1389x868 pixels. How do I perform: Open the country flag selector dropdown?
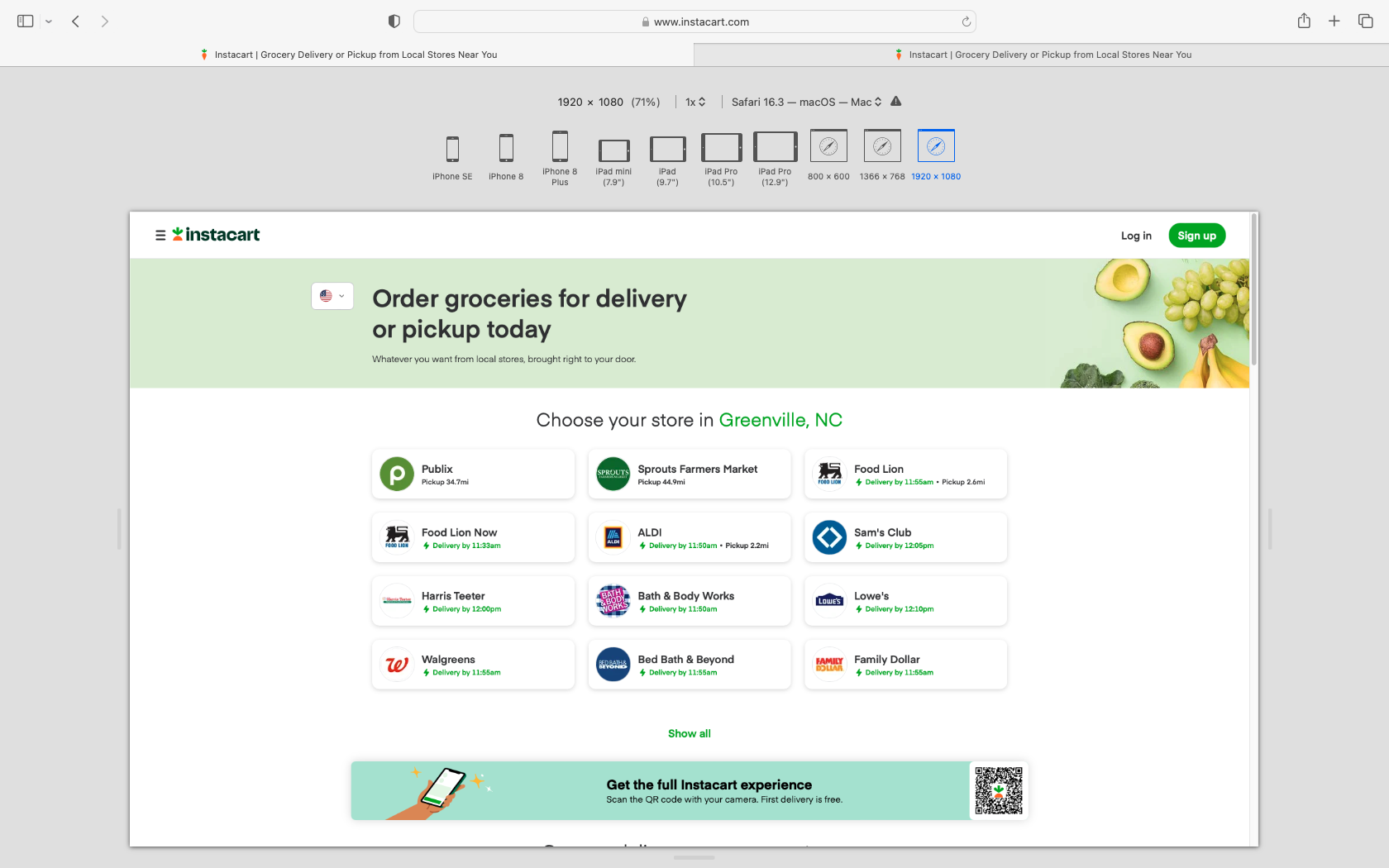click(332, 296)
